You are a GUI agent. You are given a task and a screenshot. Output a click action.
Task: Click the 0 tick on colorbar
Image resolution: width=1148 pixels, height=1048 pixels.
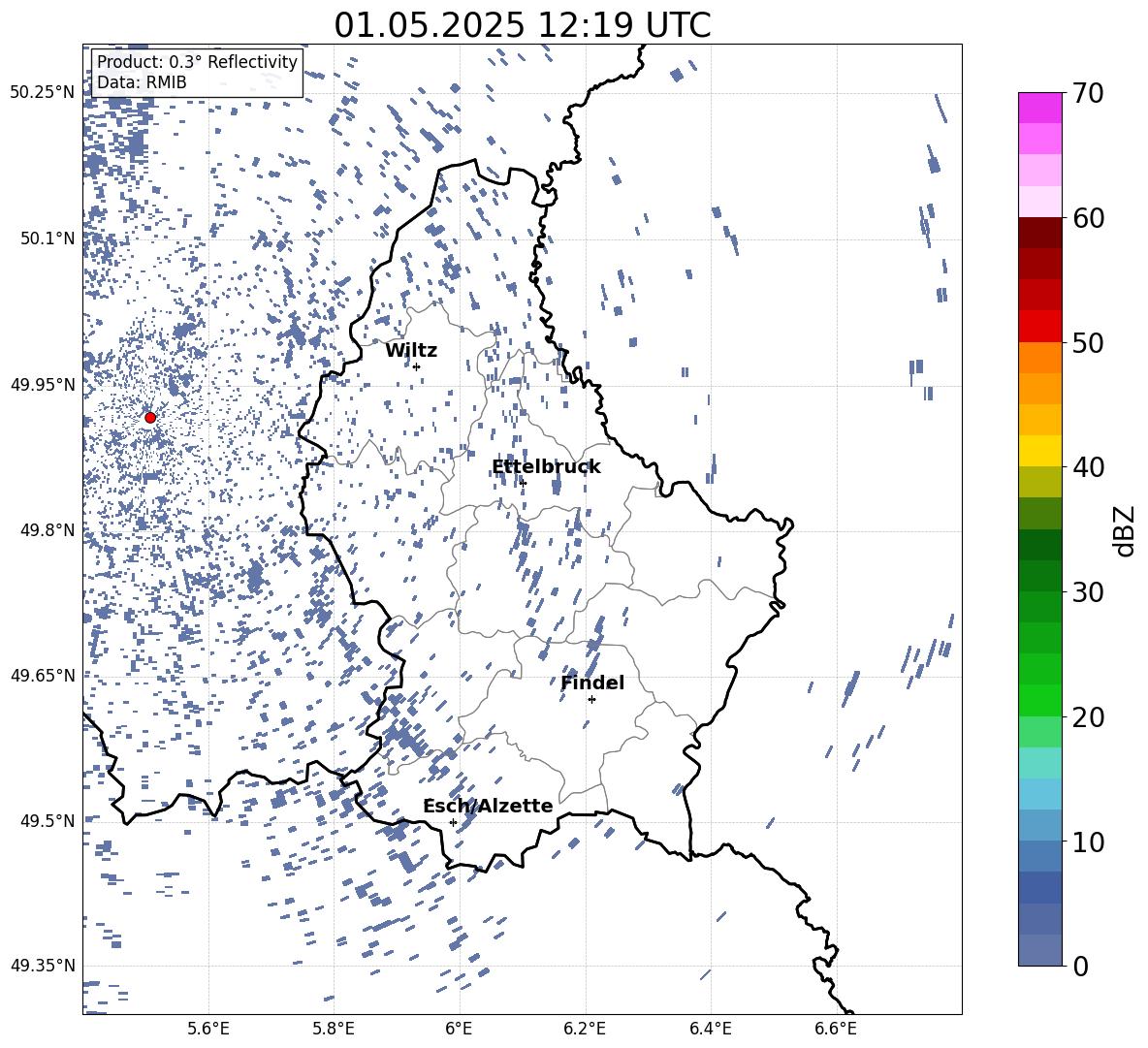(x=1080, y=966)
